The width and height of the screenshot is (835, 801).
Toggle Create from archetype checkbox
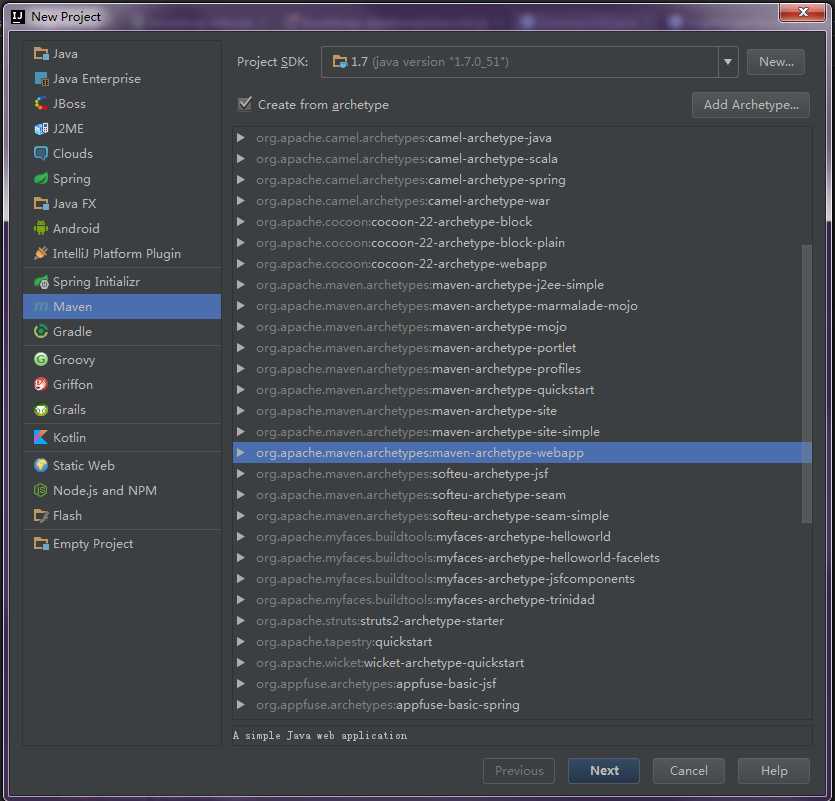coord(244,104)
